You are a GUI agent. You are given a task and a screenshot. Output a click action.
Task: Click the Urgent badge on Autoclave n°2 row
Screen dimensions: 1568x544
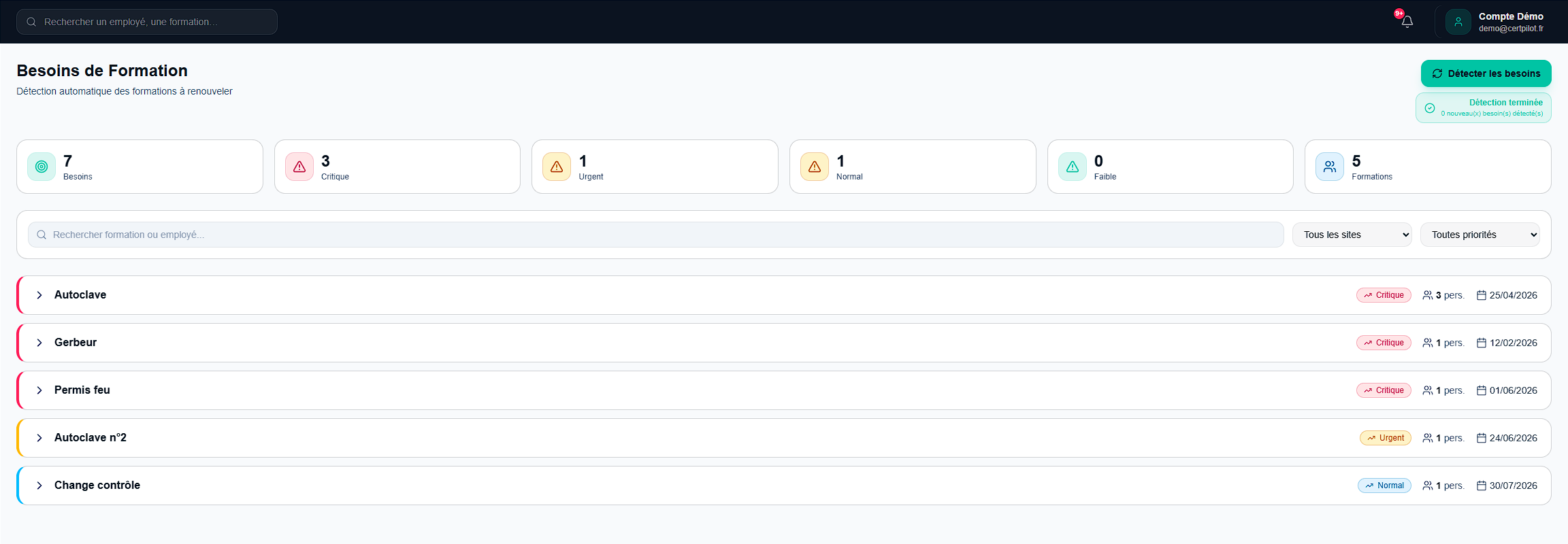(1386, 438)
